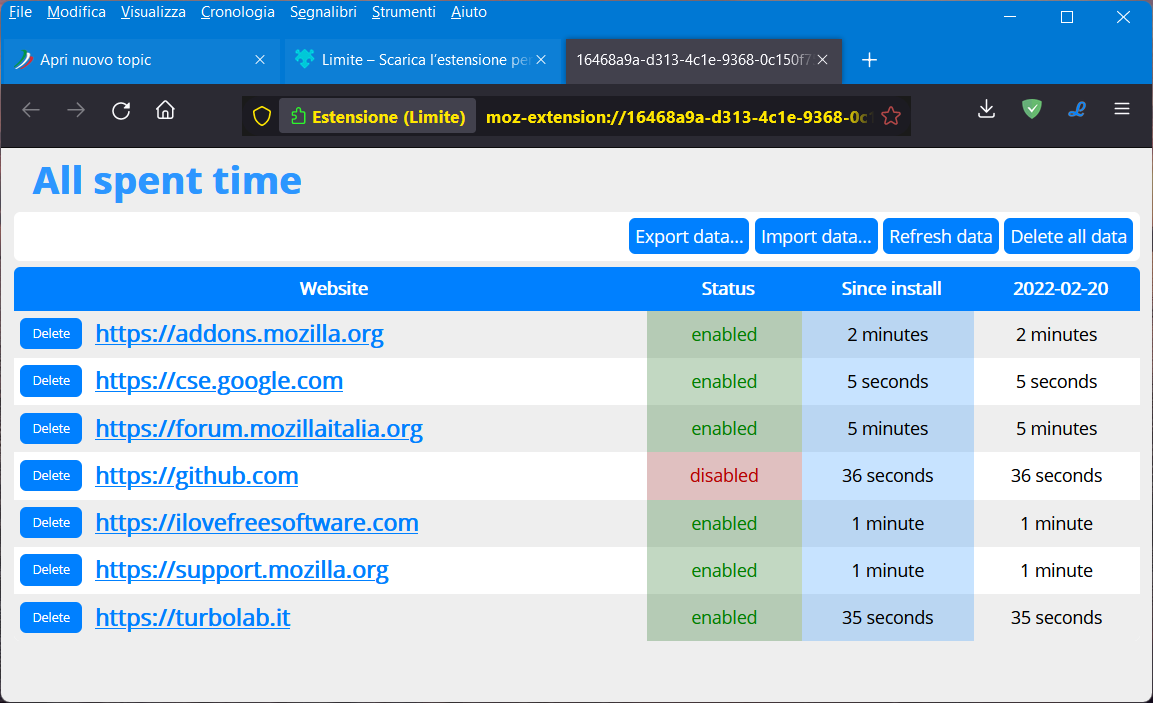Viewport: 1153px width, 703px height.
Task: Open the hamburger application menu
Action: (x=1121, y=110)
